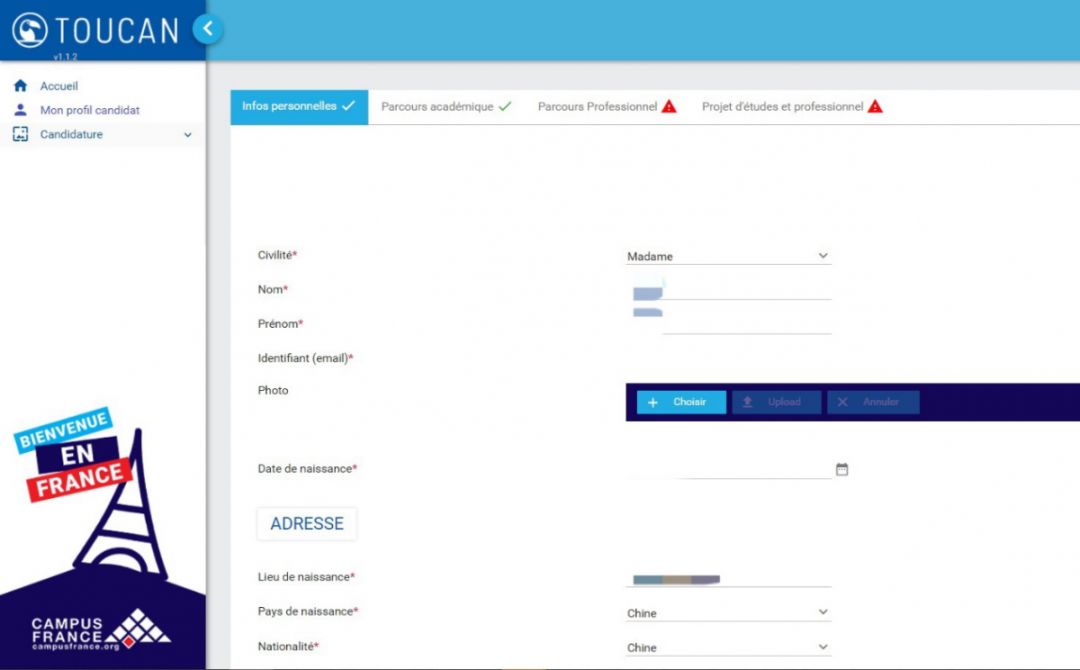The height and width of the screenshot is (670, 1080).
Task: Switch to the Parcours académique tab
Action: [x=446, y=106]
